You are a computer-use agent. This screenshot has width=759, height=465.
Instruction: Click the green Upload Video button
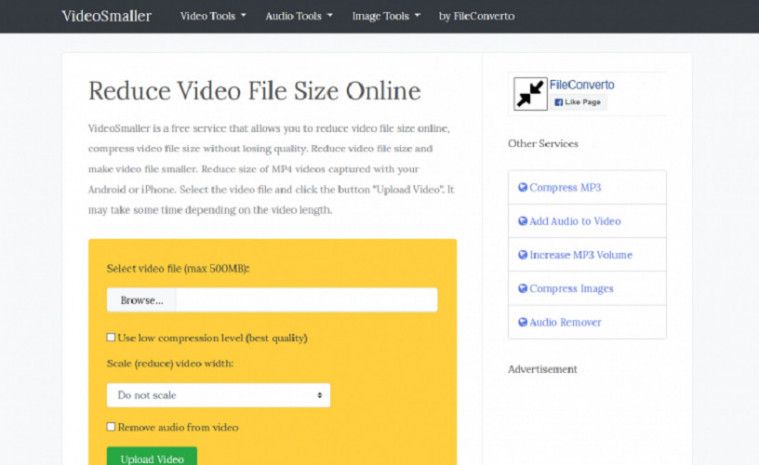point(152,457)
